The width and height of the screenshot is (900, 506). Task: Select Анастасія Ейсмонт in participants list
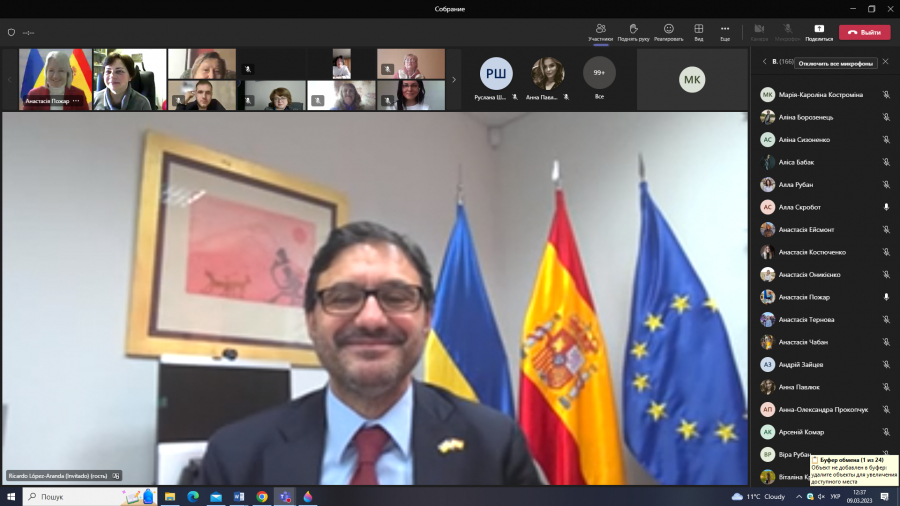[825, 229]
